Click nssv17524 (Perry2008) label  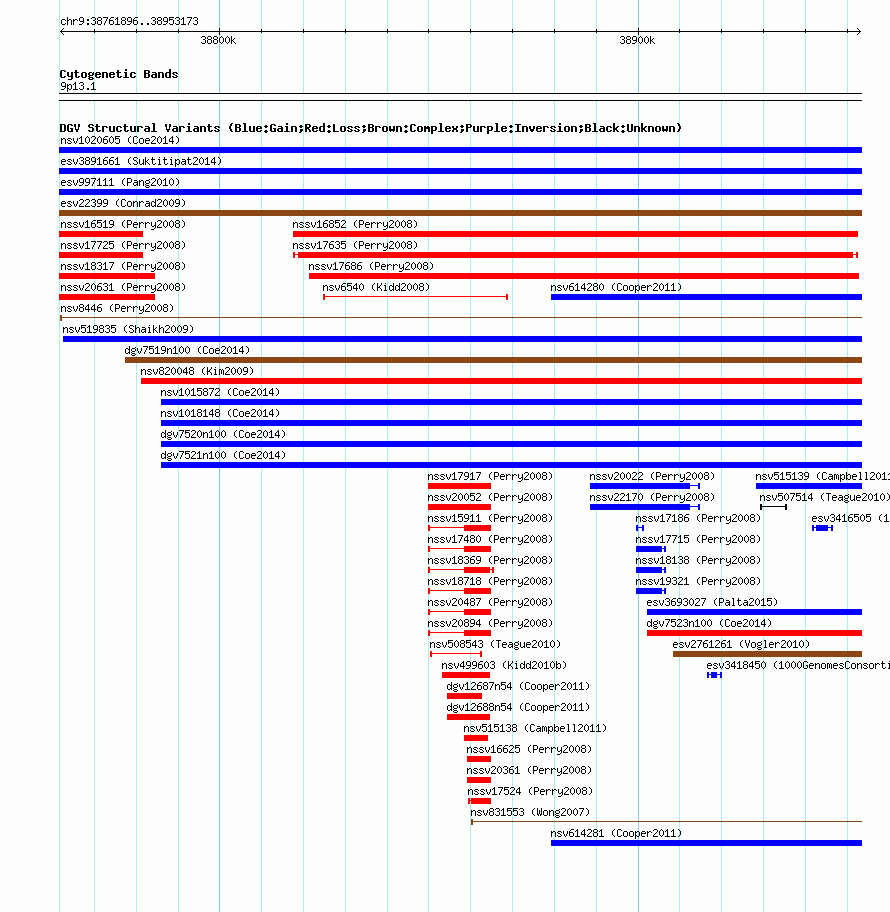coord(530,790)
